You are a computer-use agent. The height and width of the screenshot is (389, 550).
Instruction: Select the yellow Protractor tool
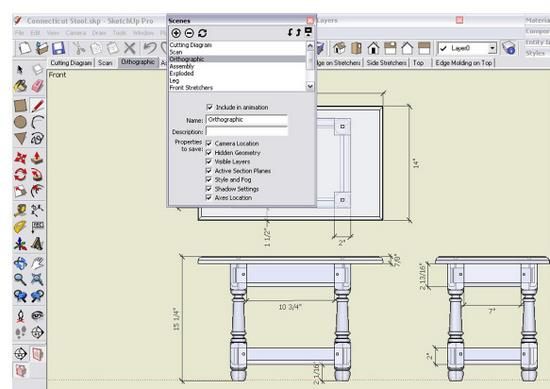click(20, 227)
